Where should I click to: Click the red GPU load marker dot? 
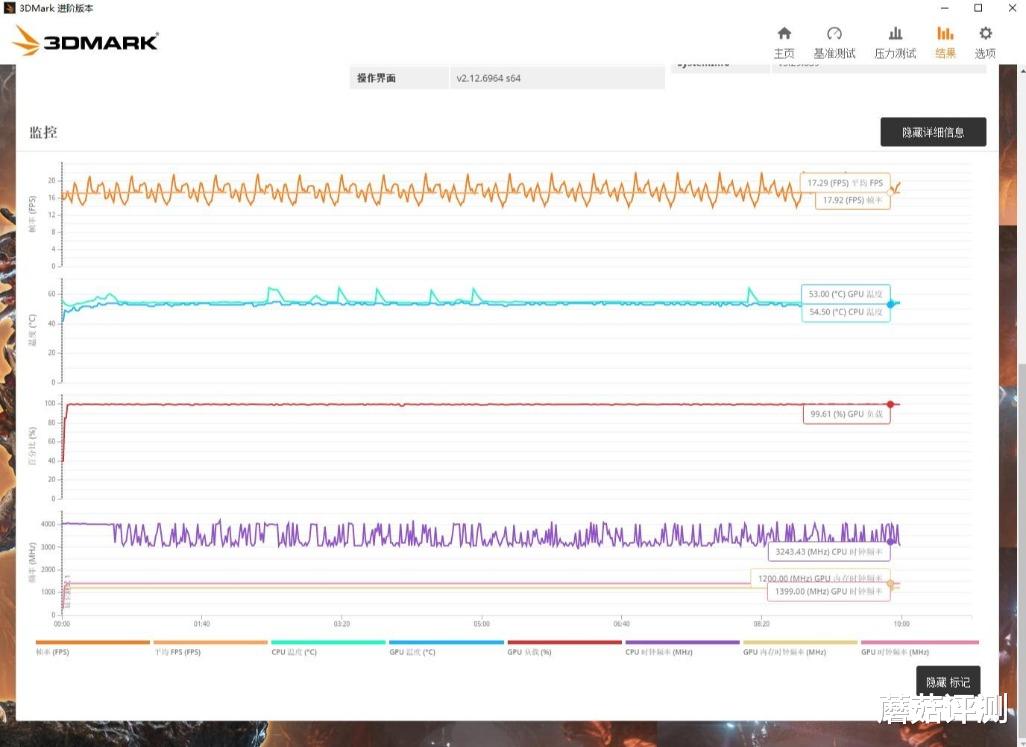point(891,404)
